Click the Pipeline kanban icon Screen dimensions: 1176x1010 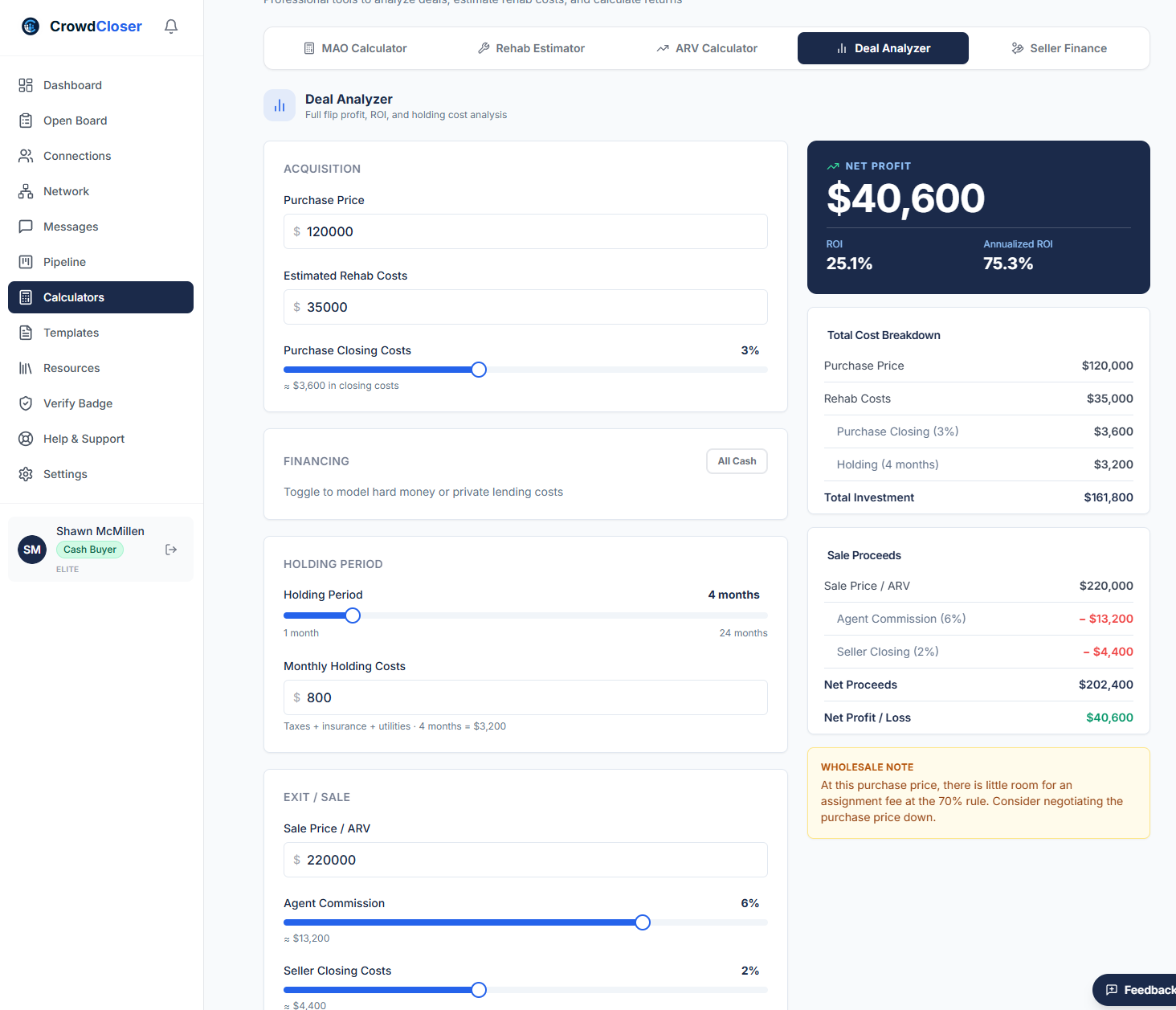(26, 262)
